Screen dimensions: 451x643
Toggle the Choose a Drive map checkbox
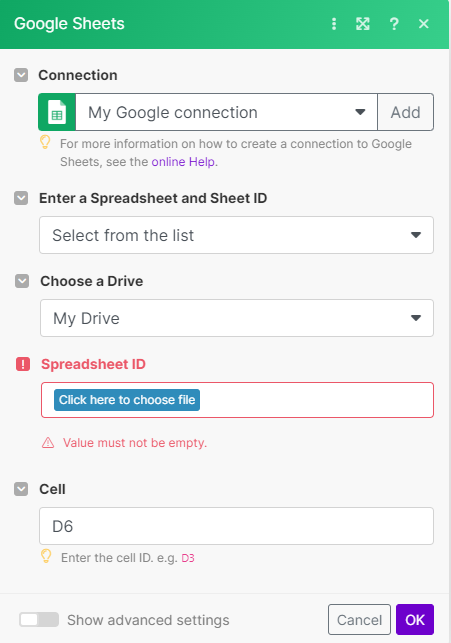[x=22, y=281]
